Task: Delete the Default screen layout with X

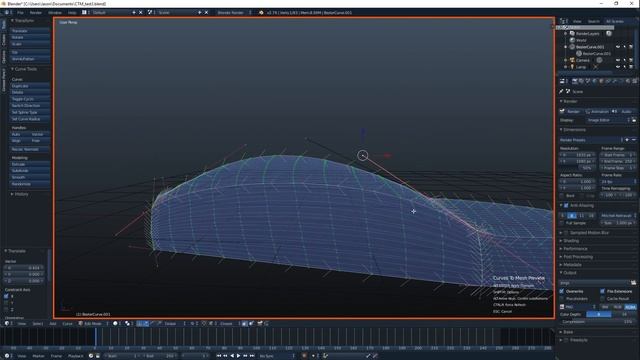Action: [141, 13]
